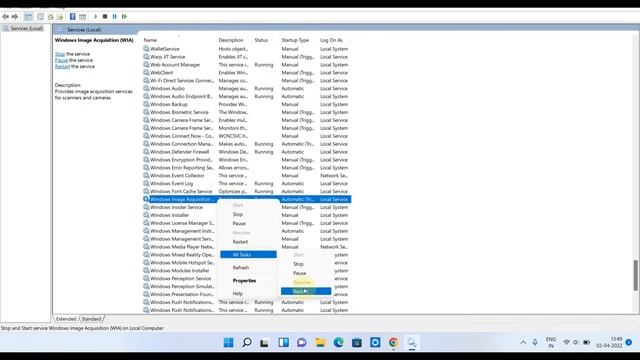Viewport: 640px width, 360px height.
Task: Toggle the show/hide console tree toolbar icon
Action: click(x=28, y=17)
